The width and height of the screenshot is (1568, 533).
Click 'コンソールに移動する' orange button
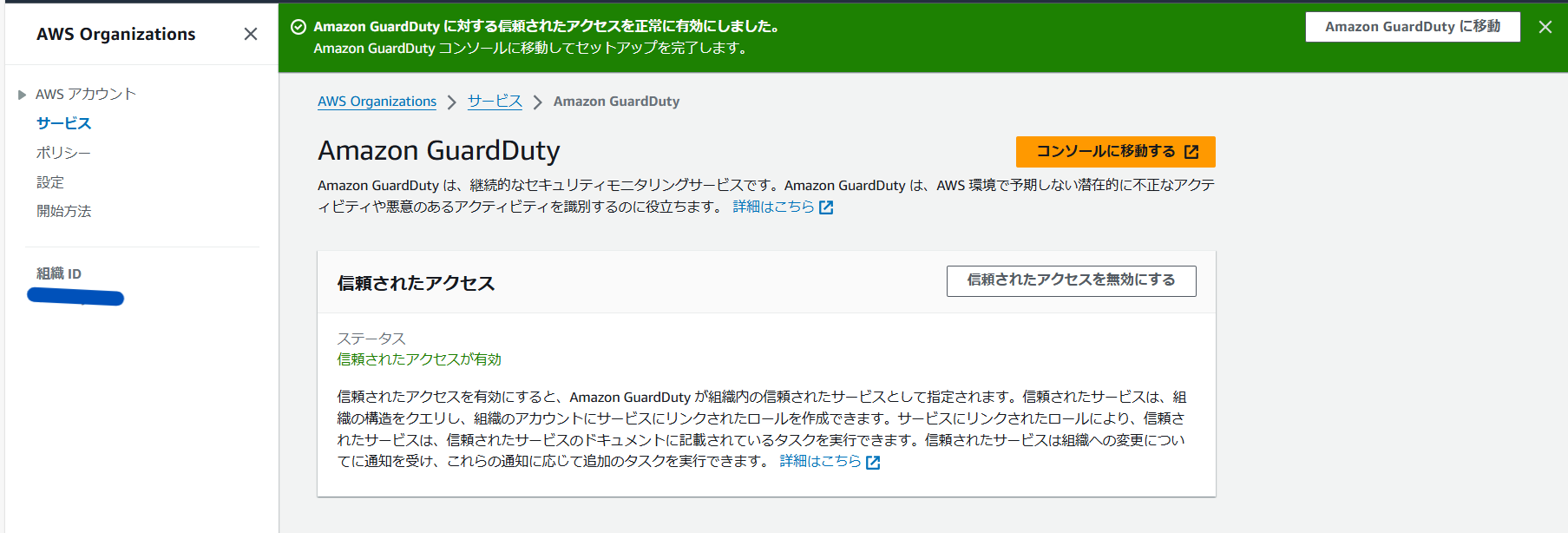click(1115, 151)
